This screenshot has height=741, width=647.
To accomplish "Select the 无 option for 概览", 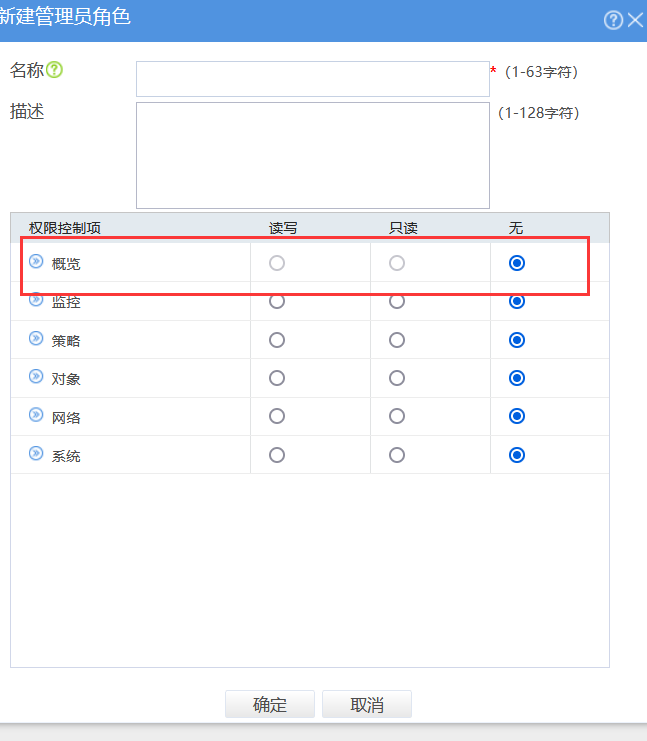I will pyautogui.click(x=517, y=264).
